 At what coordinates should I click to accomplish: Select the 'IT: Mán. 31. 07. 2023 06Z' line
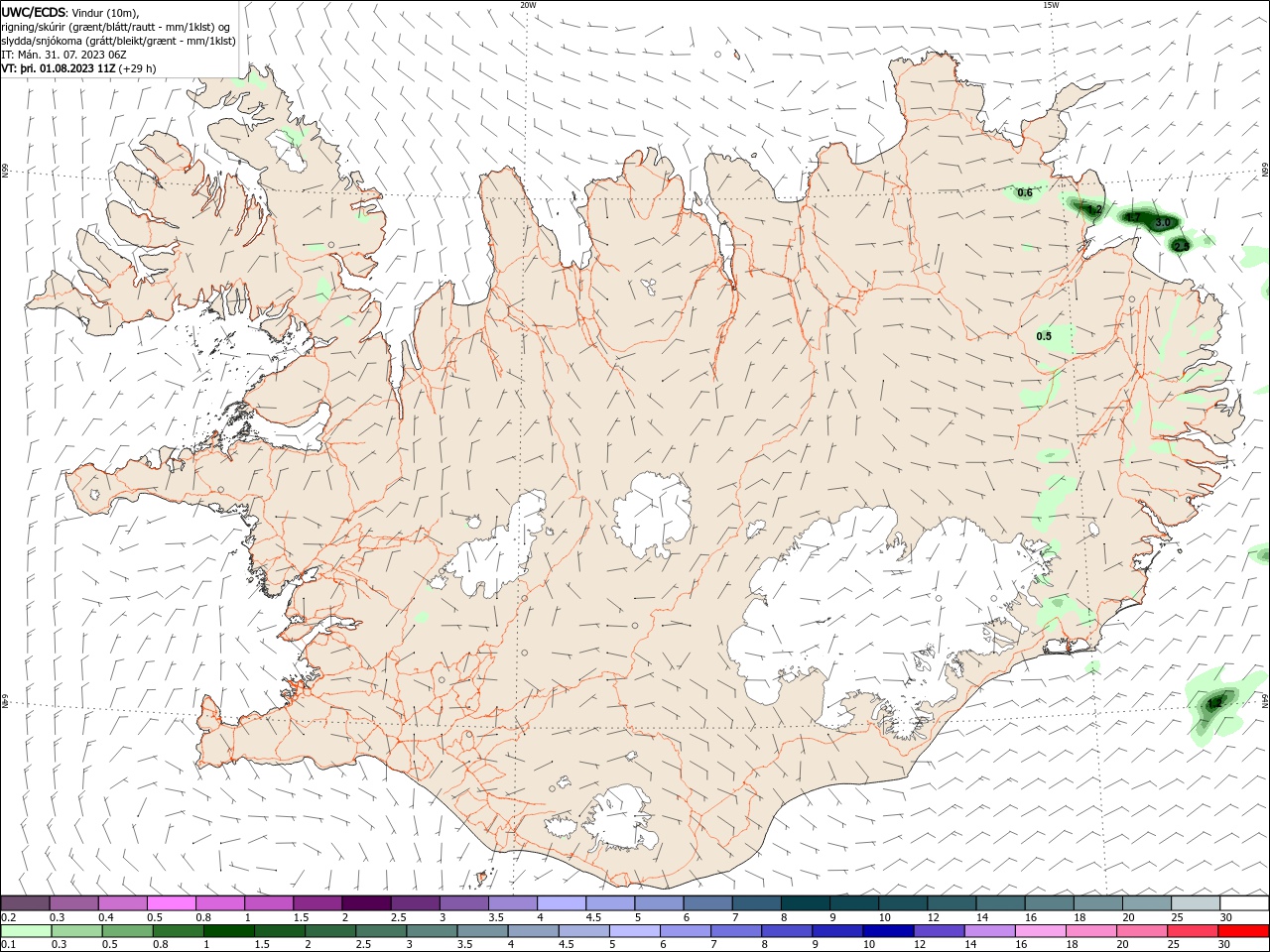63,55
